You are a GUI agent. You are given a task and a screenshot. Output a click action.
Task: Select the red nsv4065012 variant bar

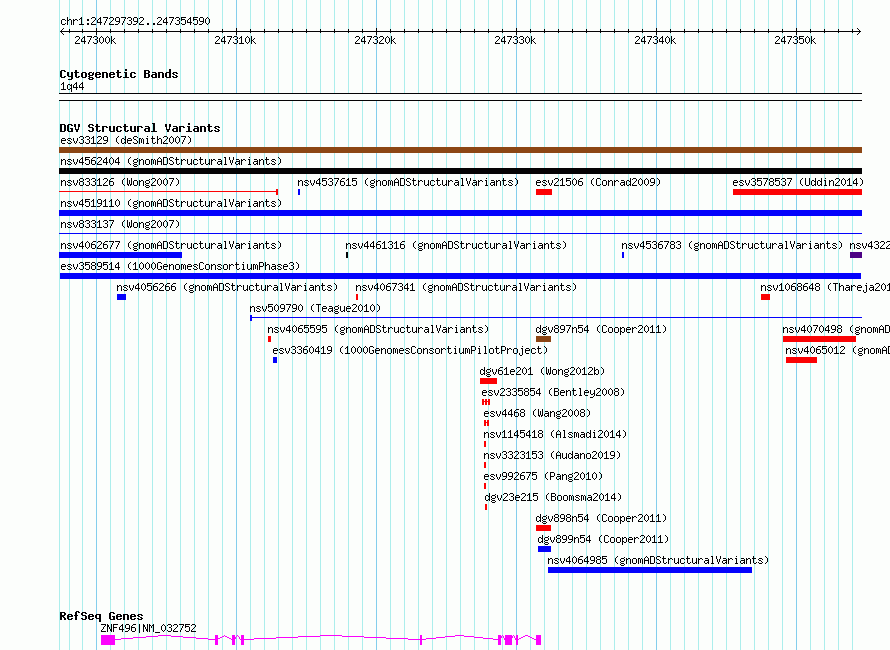801,360
